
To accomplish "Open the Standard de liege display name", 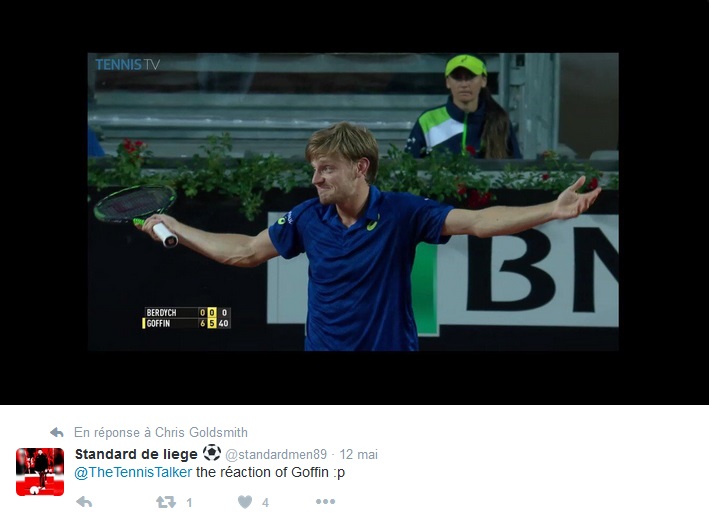I will [x=136, y=454].
